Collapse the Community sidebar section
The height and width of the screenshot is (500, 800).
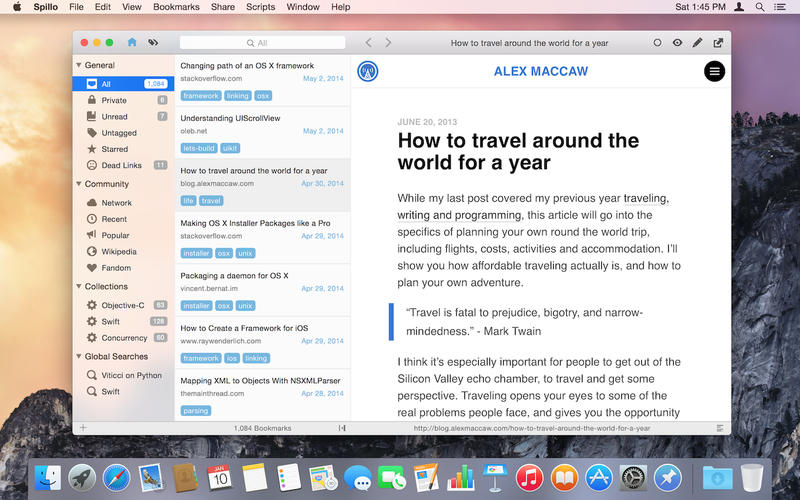tap(79, 184)
